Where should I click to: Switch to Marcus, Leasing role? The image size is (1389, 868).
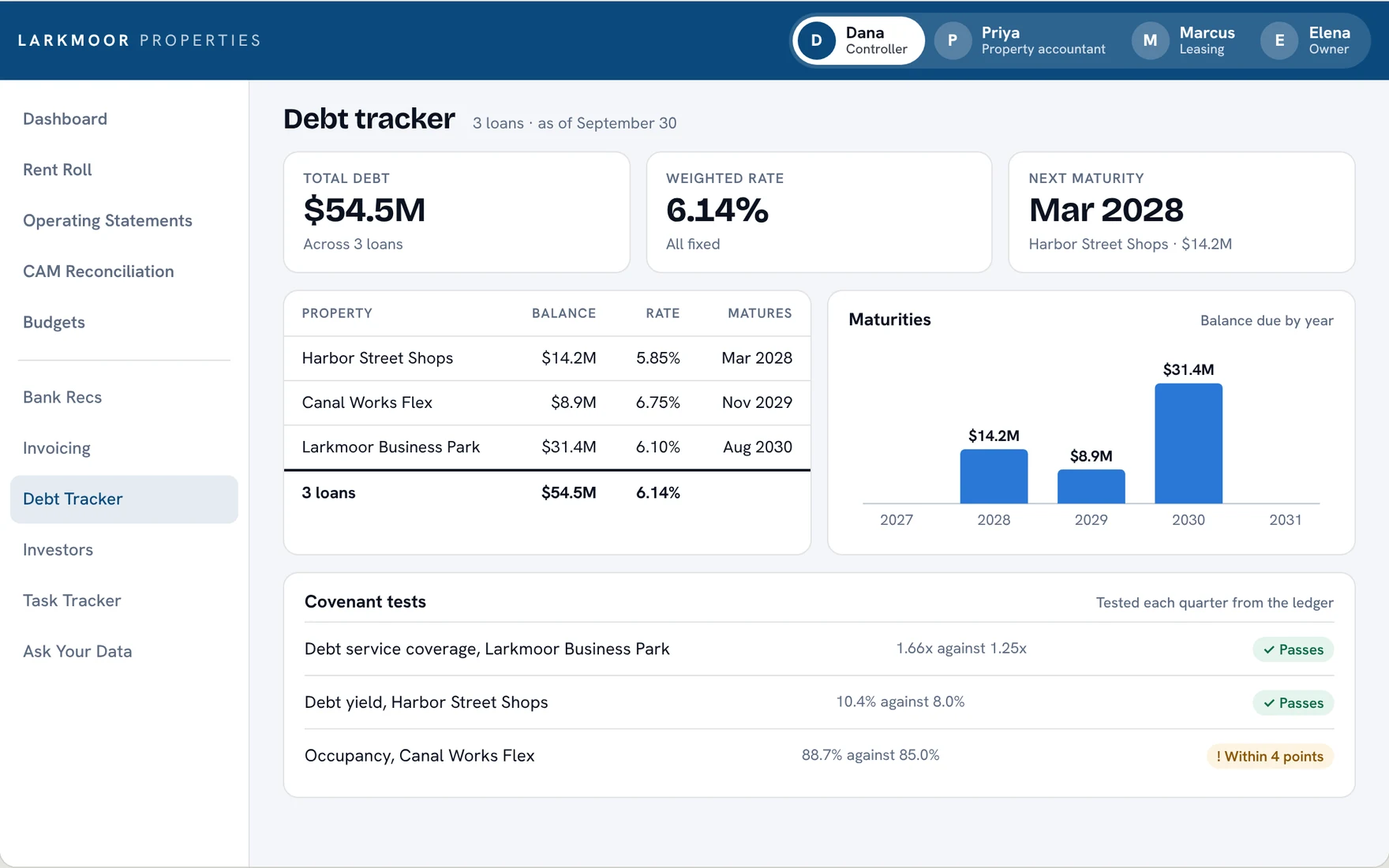[x=1185, y=40]
